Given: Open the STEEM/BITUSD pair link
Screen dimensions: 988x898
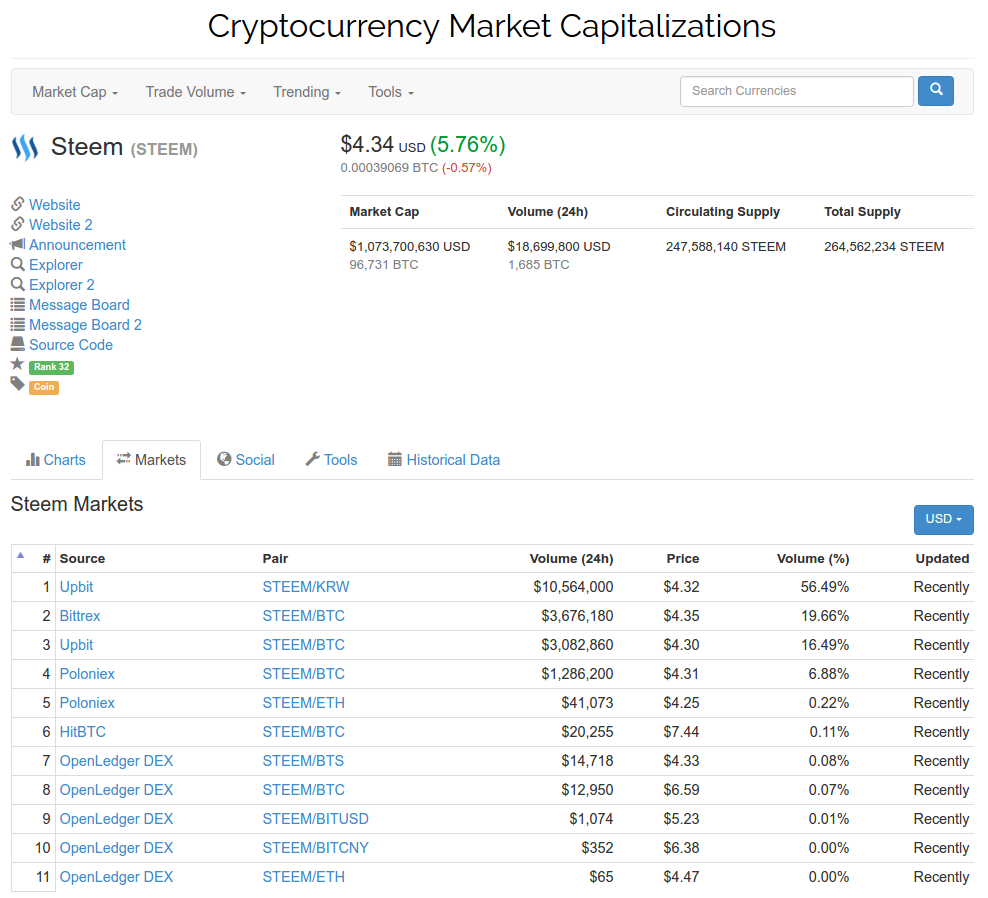Looking at the screenshot, I should (x=316, y=819).
